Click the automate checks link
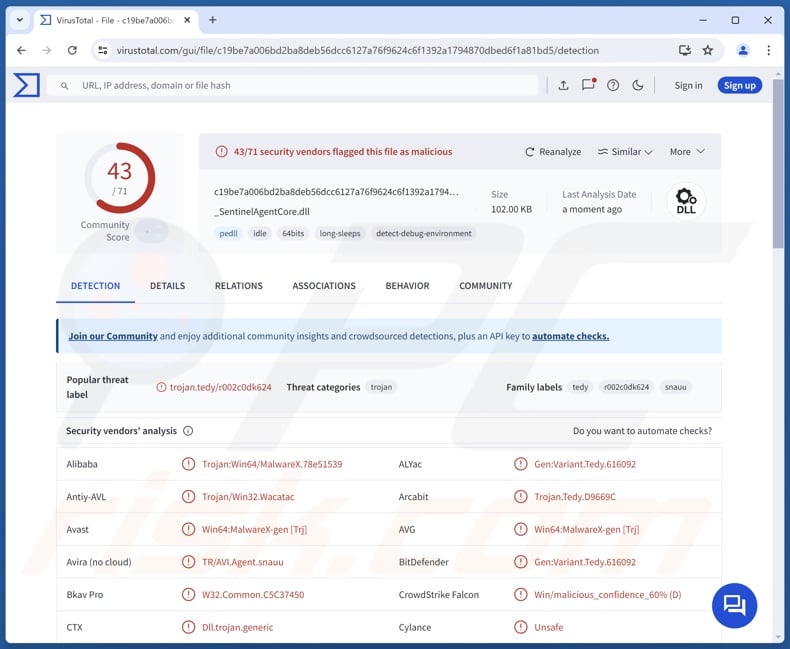790x649 pixels. [570, 336]
